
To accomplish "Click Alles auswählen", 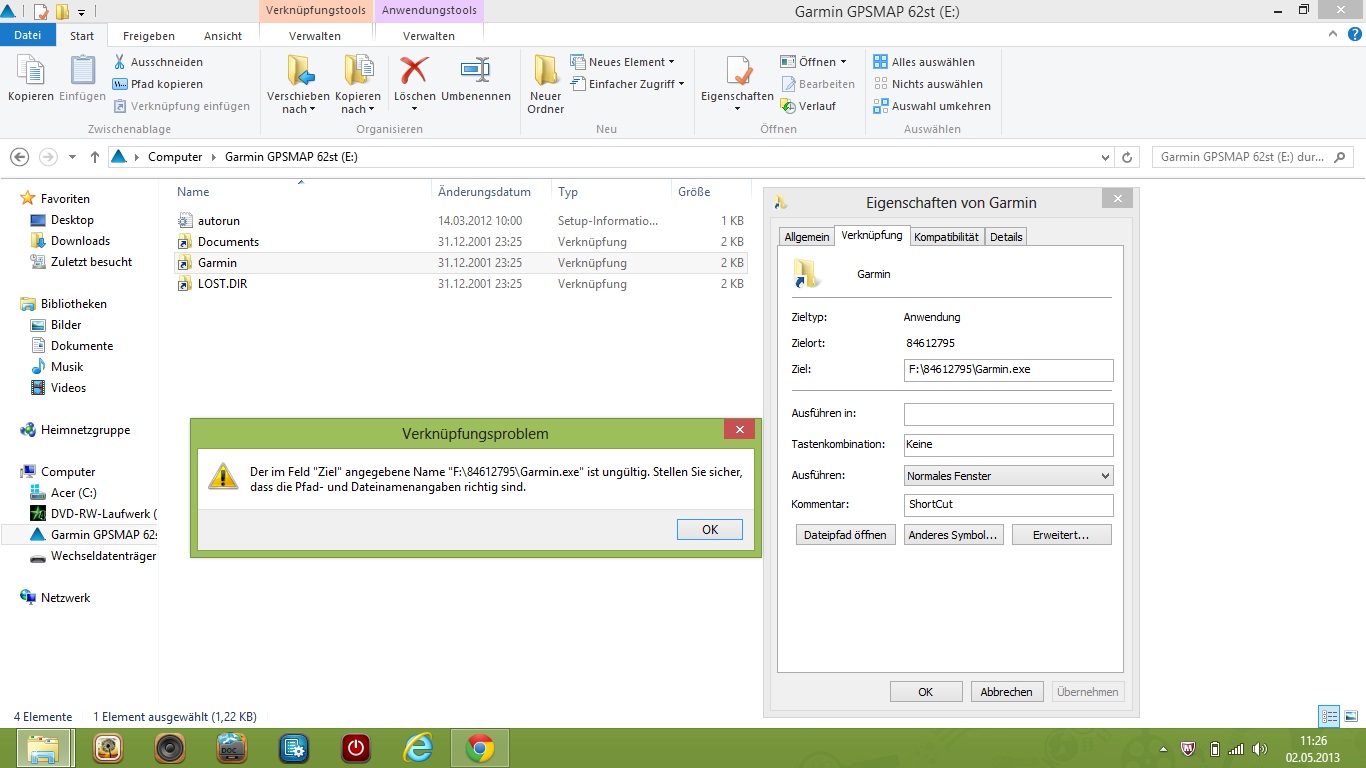I will click(x=924, y=62).
